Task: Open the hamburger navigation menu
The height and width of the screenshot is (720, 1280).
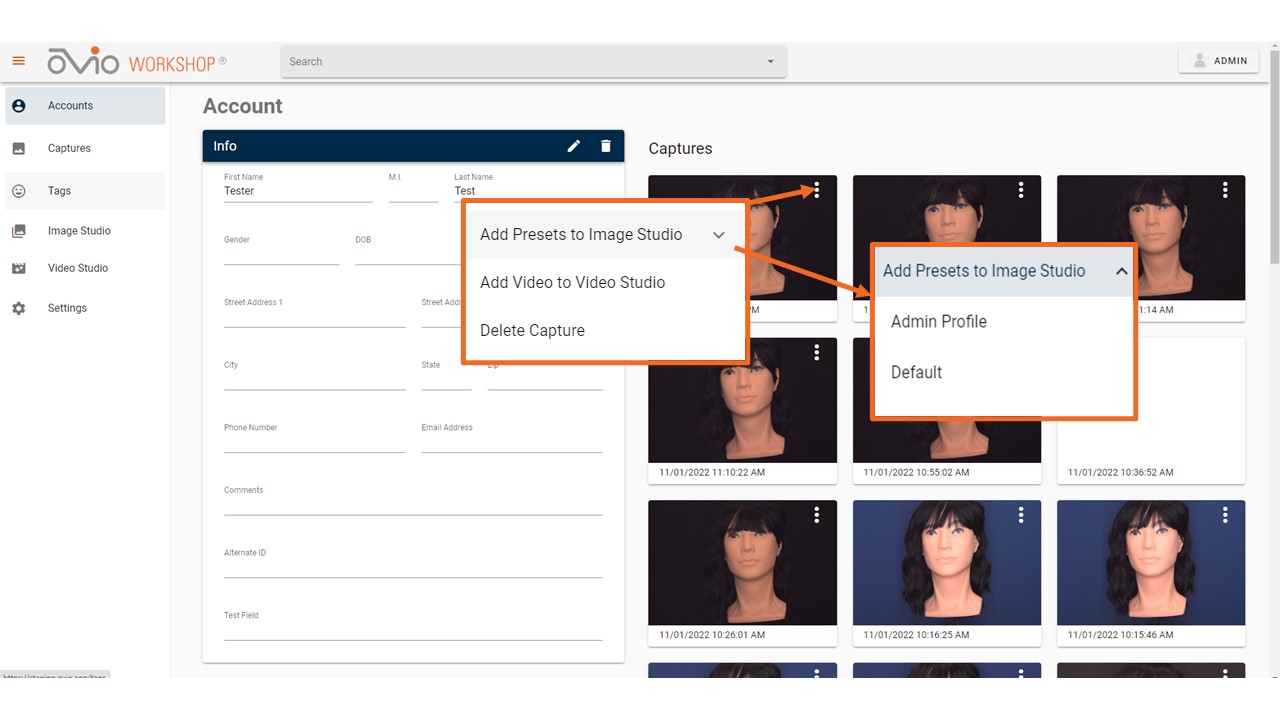Action: pos(18,61)
